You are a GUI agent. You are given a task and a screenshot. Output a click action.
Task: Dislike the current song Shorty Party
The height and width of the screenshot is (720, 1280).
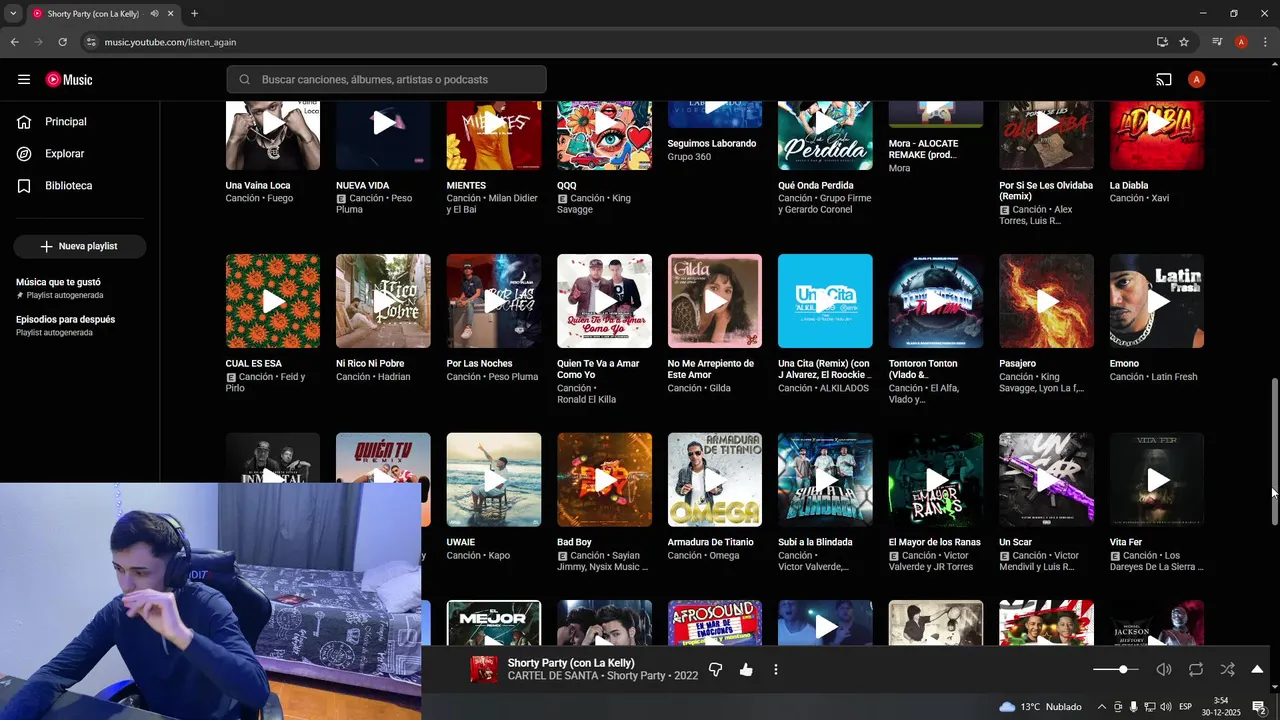(715, 670)
